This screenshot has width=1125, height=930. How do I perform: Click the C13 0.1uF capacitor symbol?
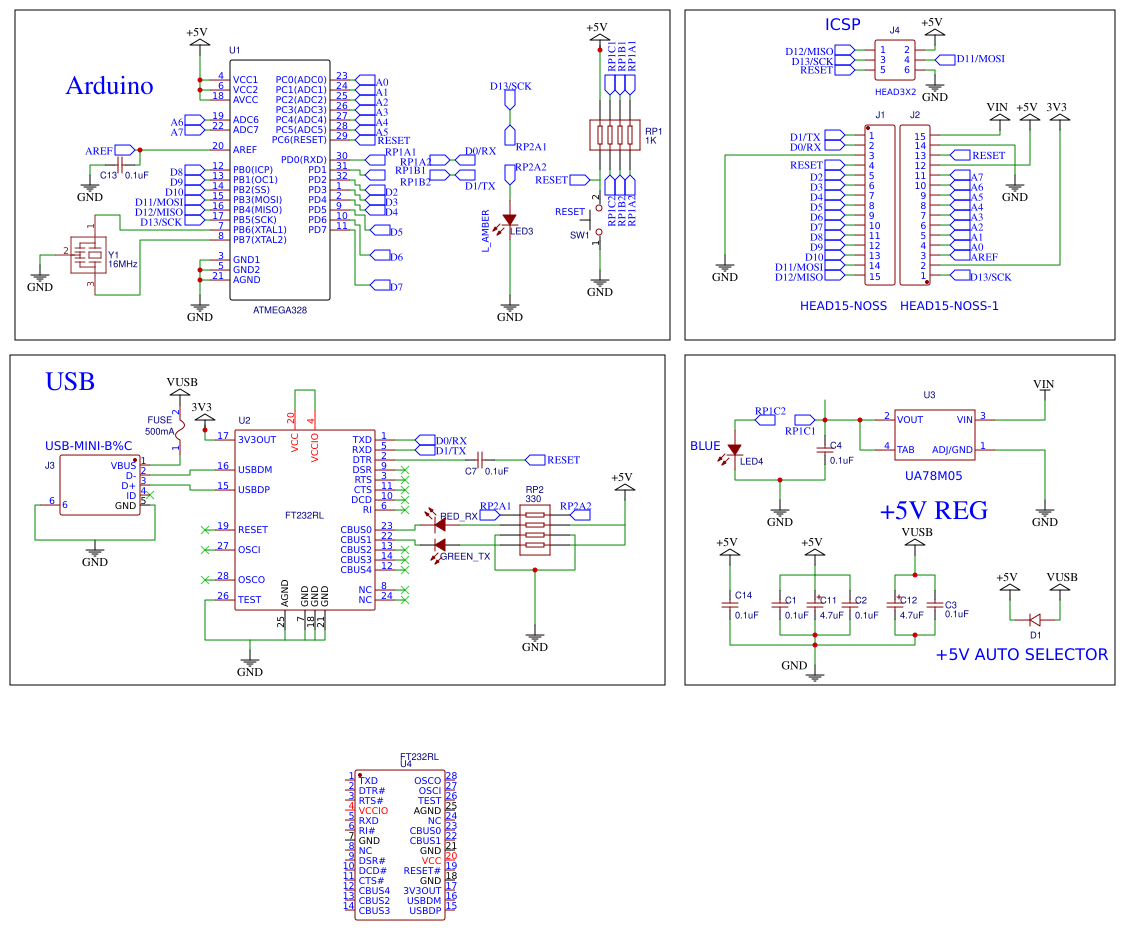click(x=120, y=165)
